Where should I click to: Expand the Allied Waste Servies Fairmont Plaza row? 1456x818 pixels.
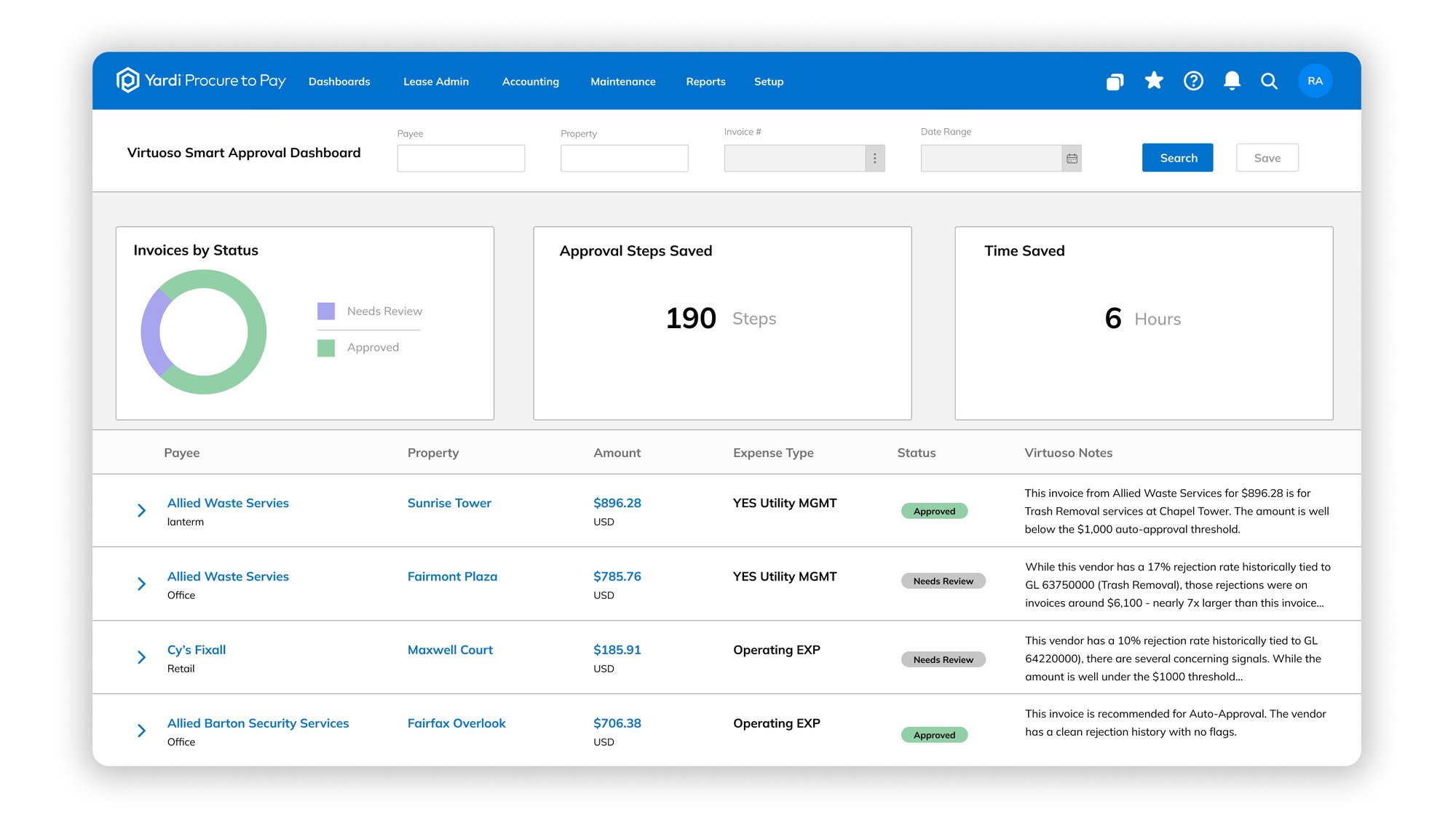pos(142,584)
